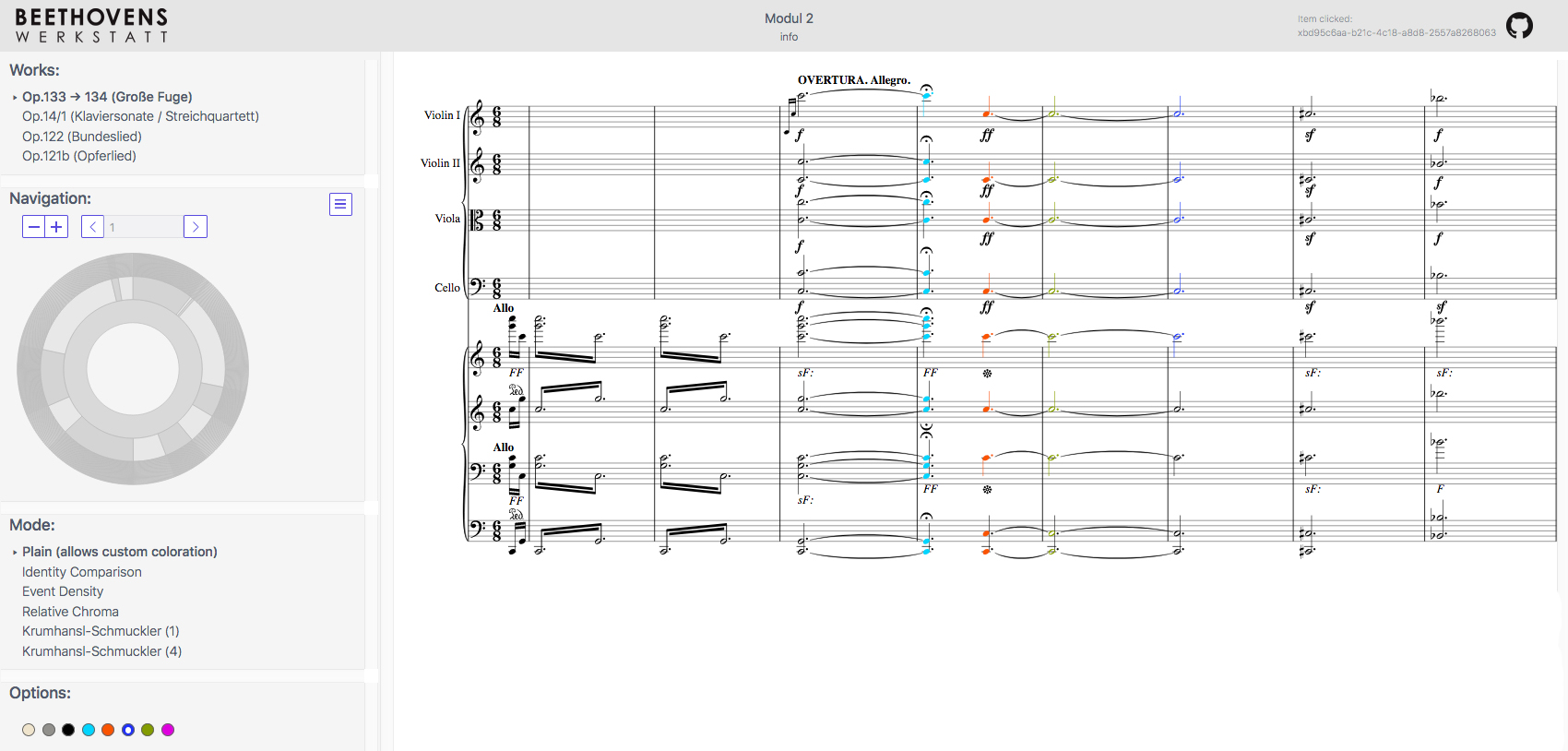The image size is (1568, 751).
Task: Pick the cyan color swatch
Action: pyautogui.click(x=89, y=730)
